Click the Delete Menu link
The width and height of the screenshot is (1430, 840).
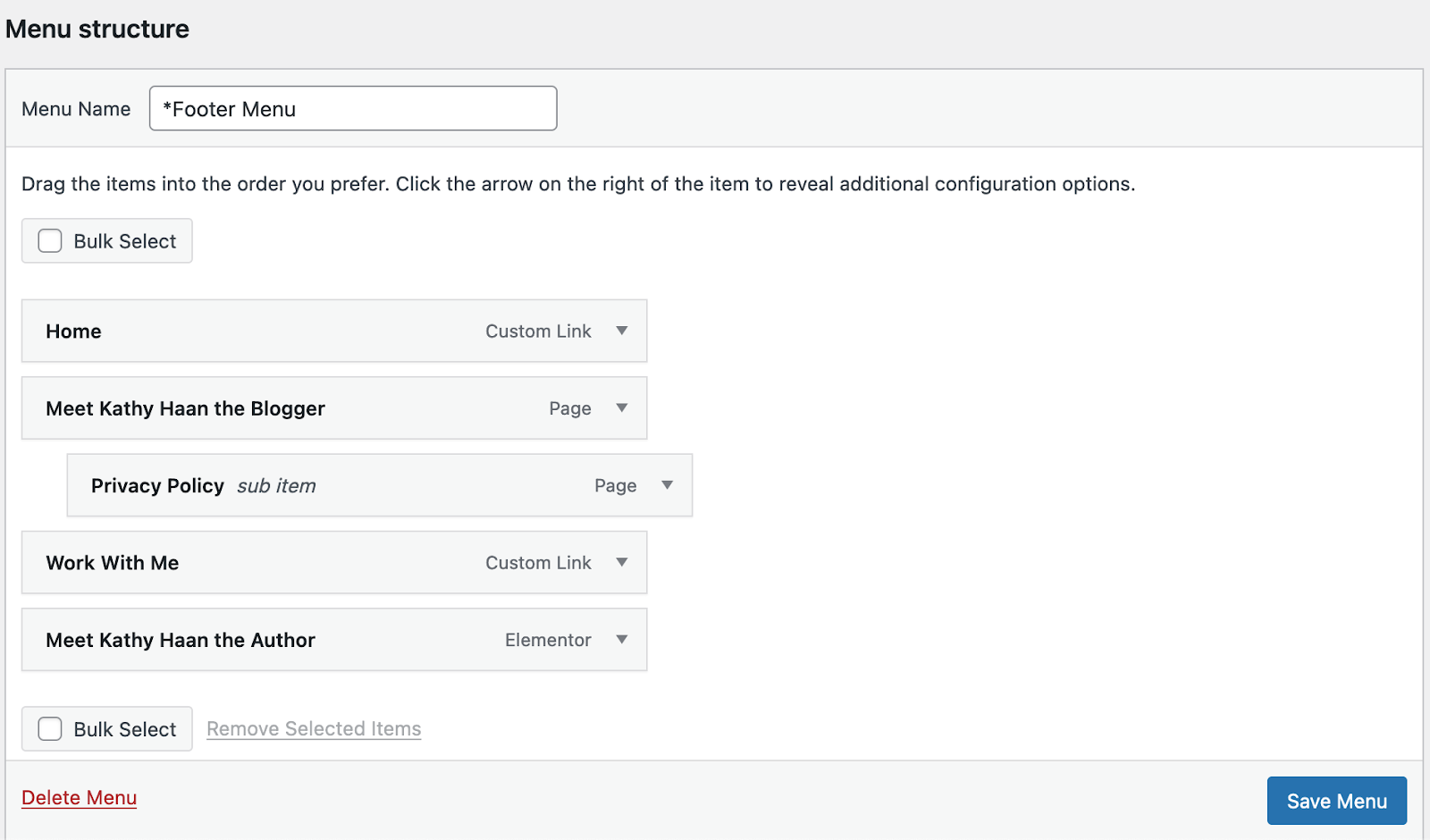[79, 798]
